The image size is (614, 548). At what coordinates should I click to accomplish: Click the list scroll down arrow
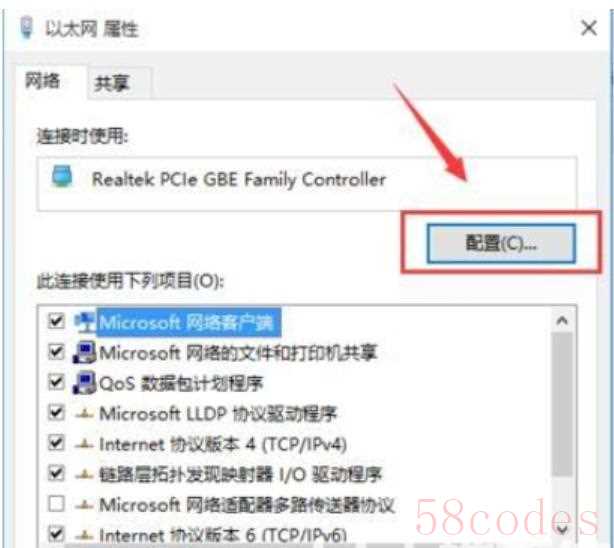click(x=562, y=530)
